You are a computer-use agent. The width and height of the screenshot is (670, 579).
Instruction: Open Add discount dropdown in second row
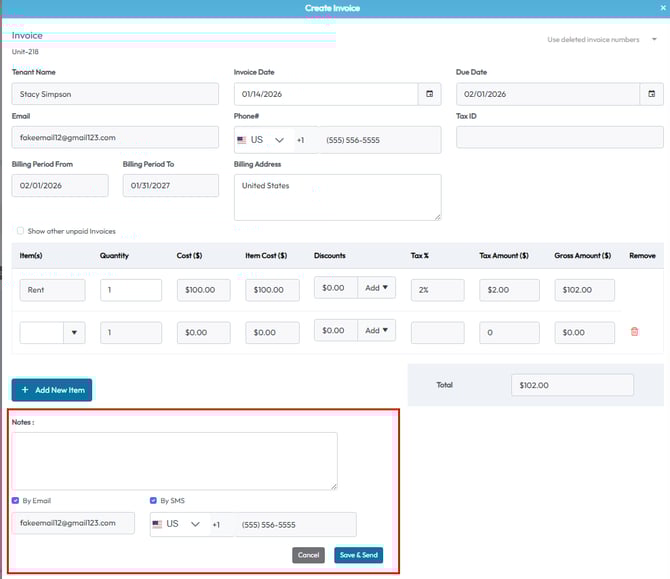(378, 330)
